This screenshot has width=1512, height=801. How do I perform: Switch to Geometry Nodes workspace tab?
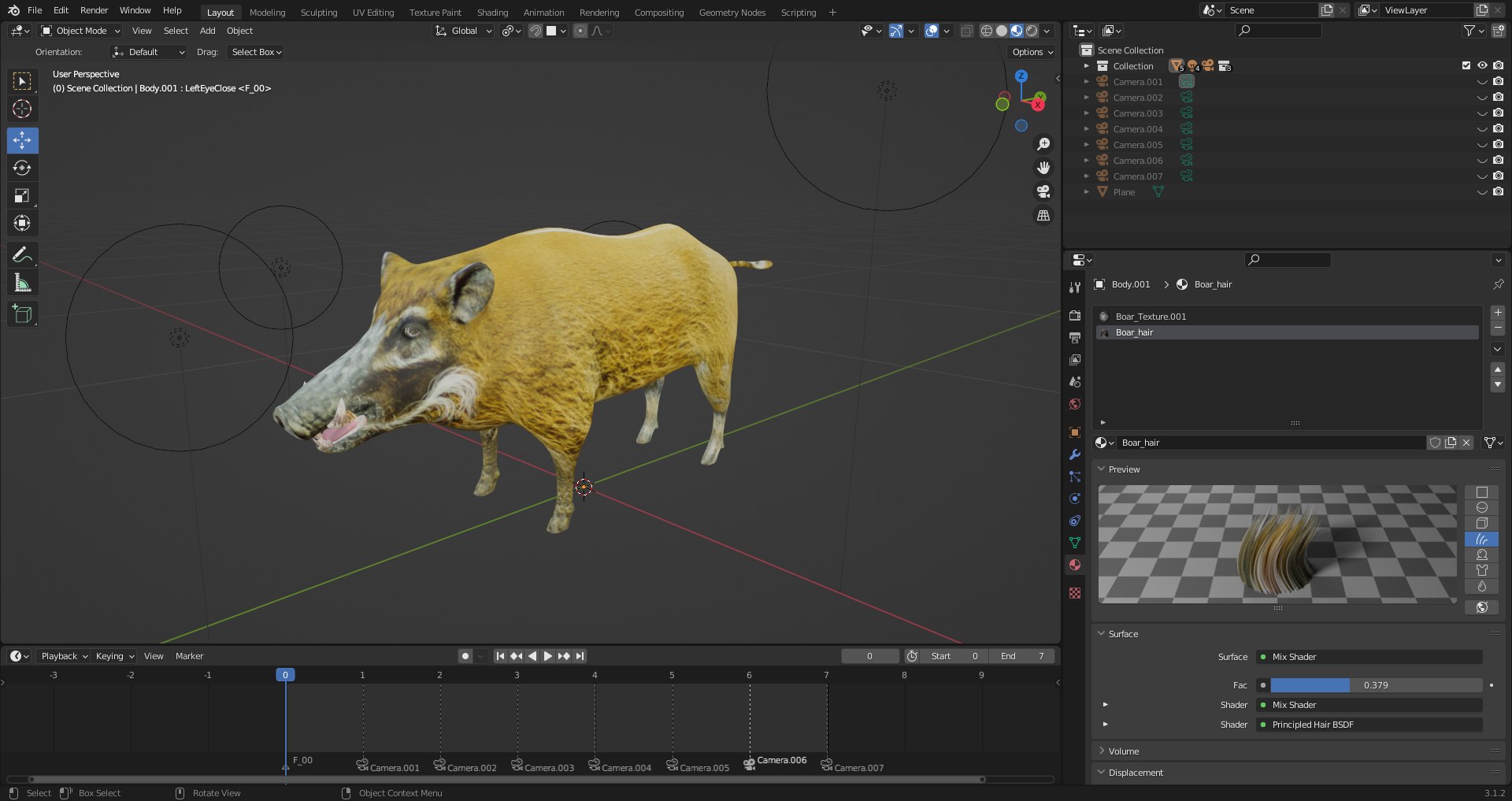point(732,13)
